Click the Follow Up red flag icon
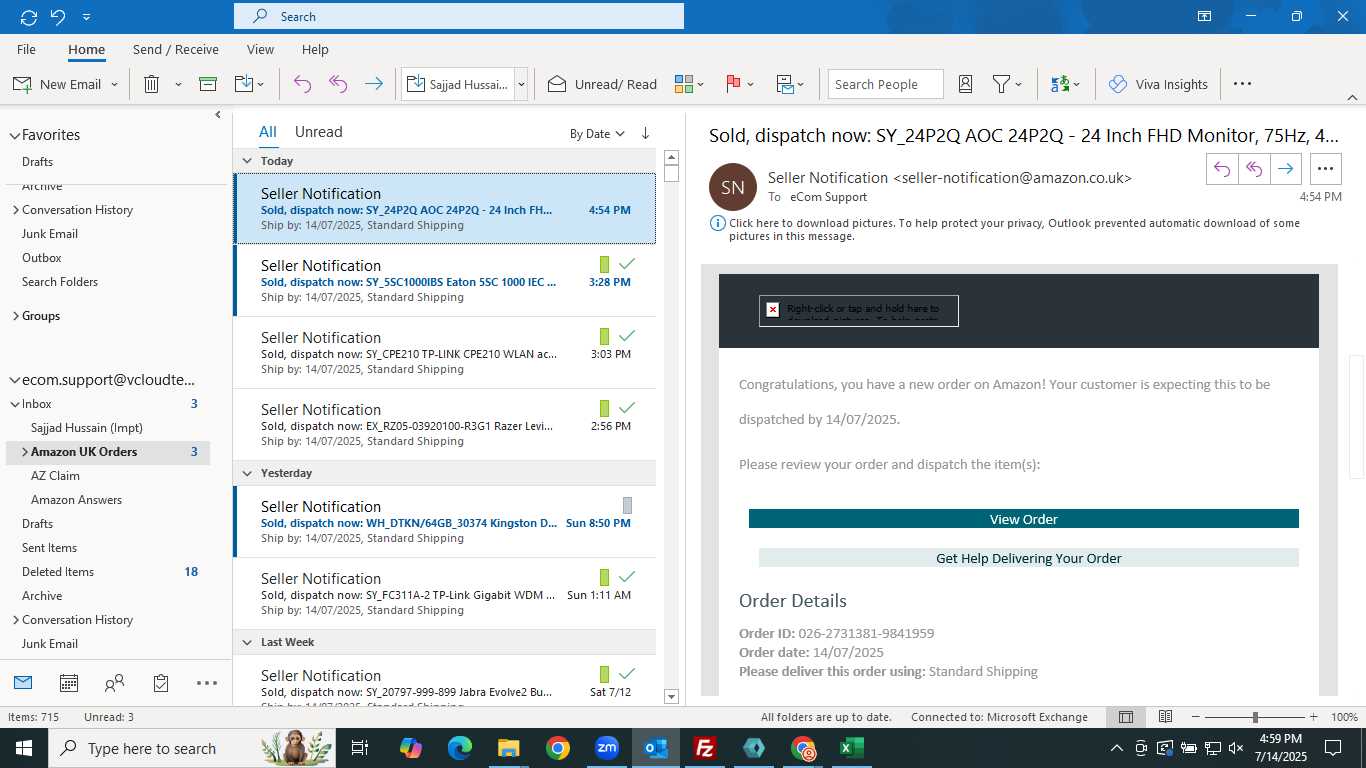Image resolution: width=1366 pixels, height=768 pixels. [733, 84]
